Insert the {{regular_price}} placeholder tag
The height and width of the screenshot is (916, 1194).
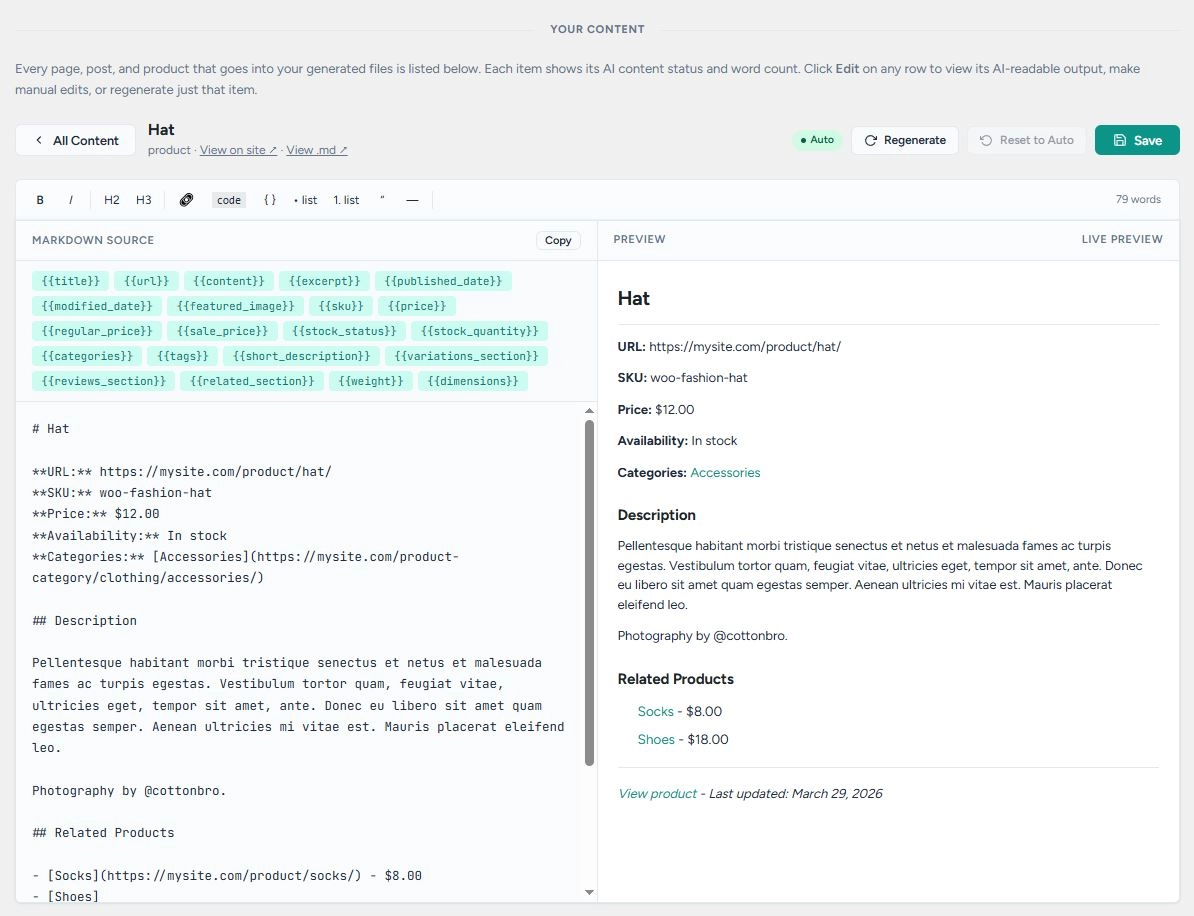coord(97,331)
